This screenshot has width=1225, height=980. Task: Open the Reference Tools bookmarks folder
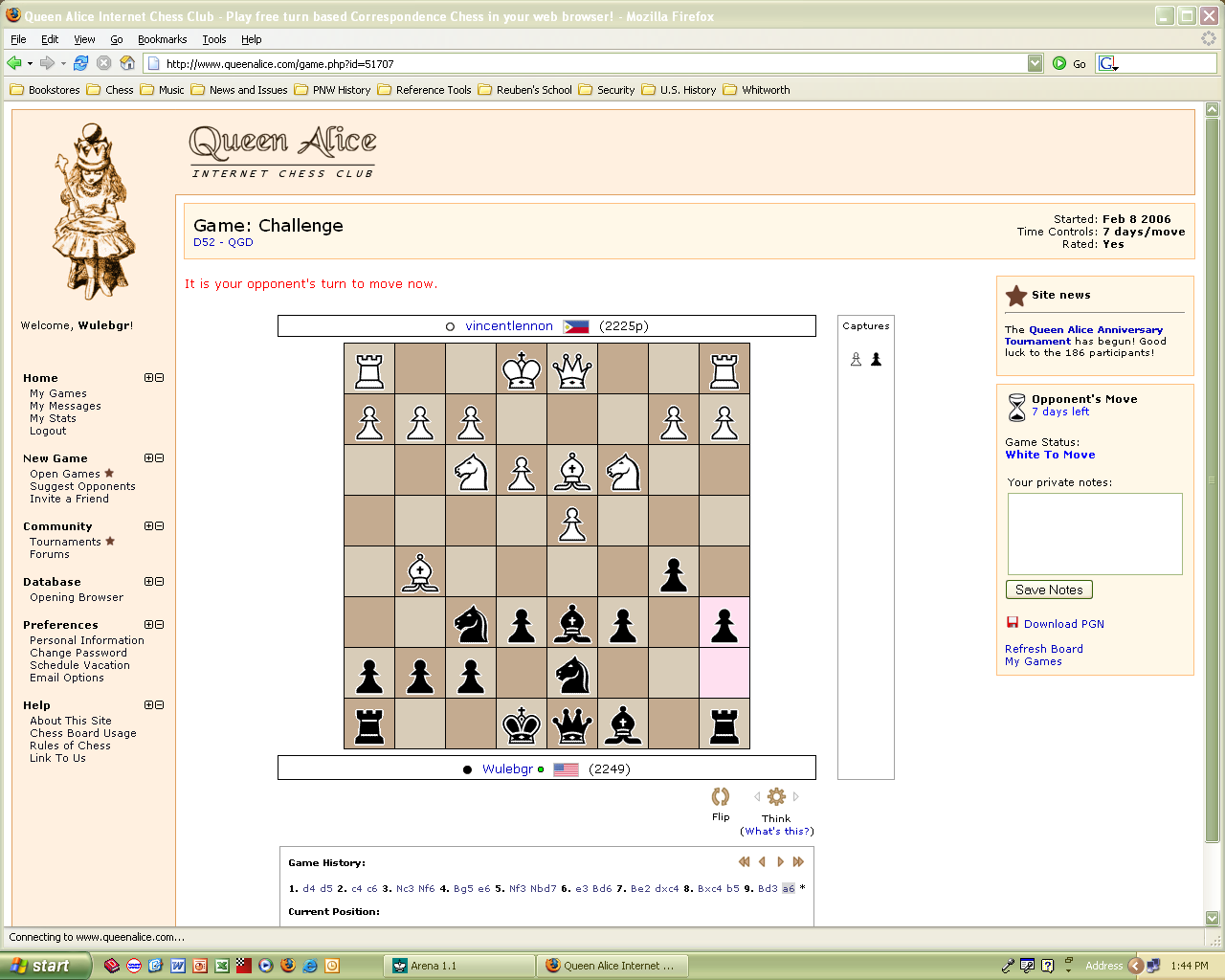pyautogui.click(x=424, y=90)
